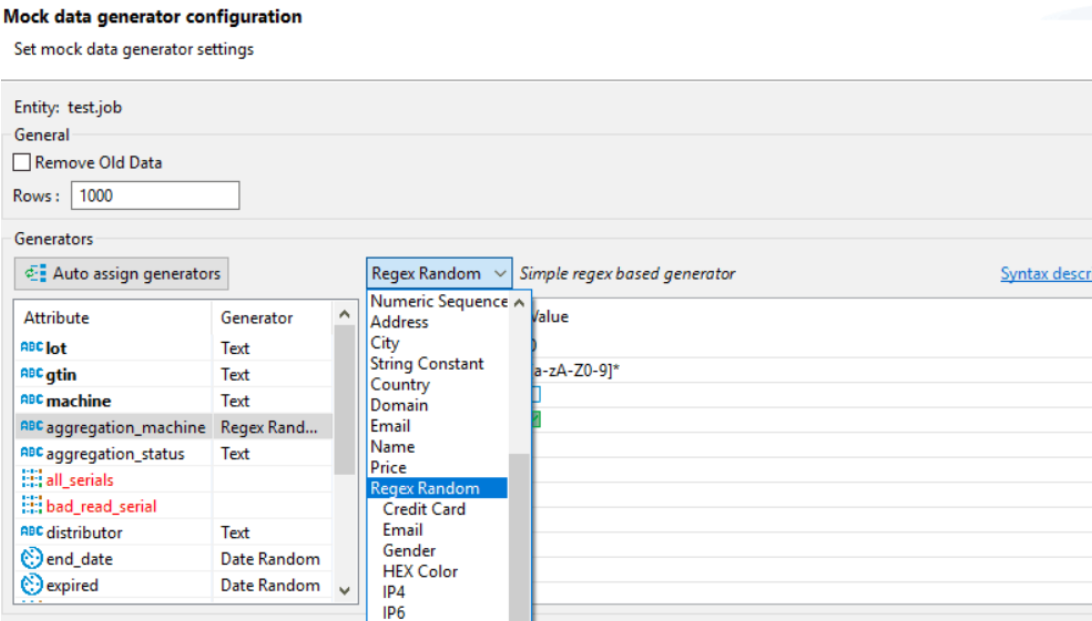Click the lot attribute ABC icon
Image resolution: width=1092 pixels, height=621 pixels.
[x=31, y=348]
